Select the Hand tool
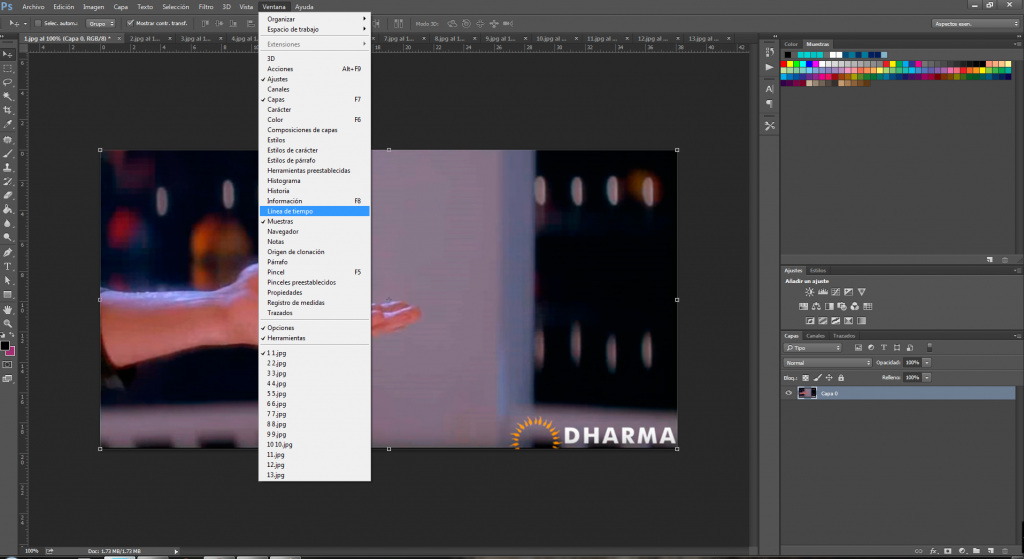Screen dimensions: 1024x559 pyautogui.click(x=8, y=310)
